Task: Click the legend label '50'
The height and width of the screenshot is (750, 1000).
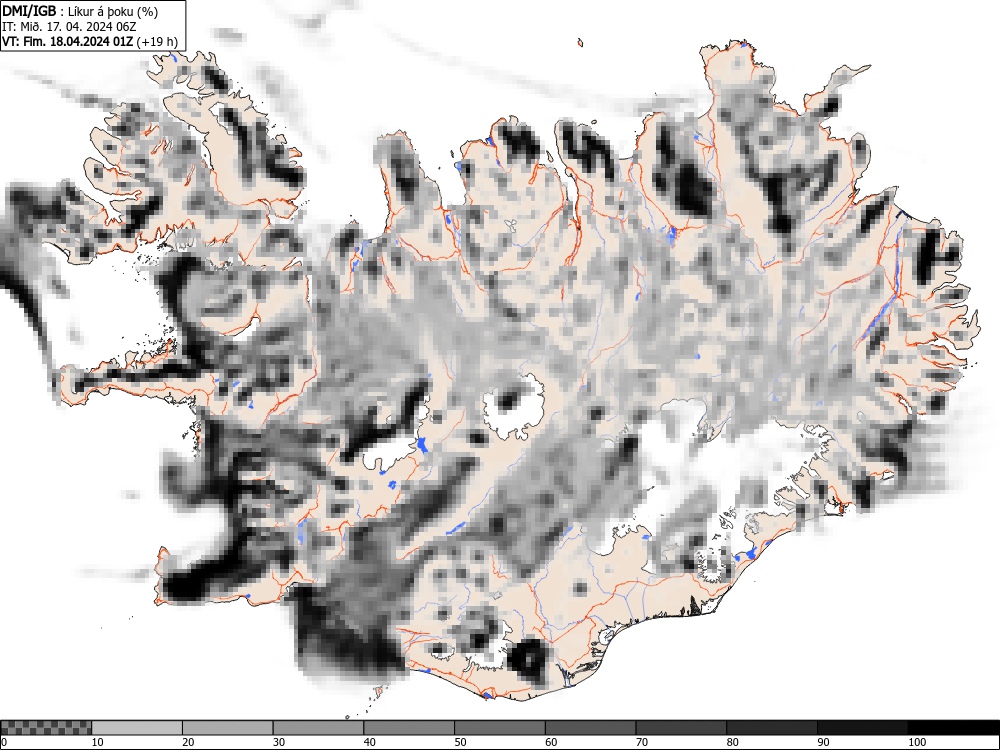Action: (x=460, y=742)
